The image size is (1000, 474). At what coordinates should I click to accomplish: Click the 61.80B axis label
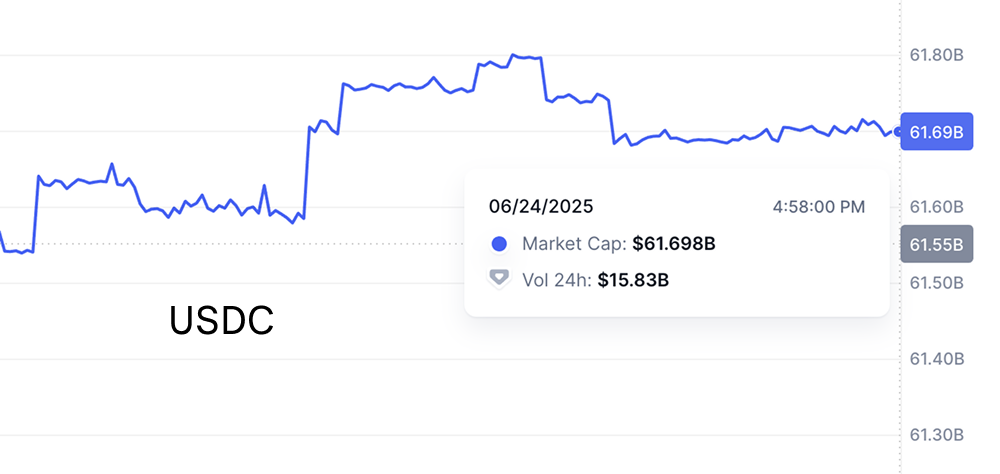(x=936, y=55)
